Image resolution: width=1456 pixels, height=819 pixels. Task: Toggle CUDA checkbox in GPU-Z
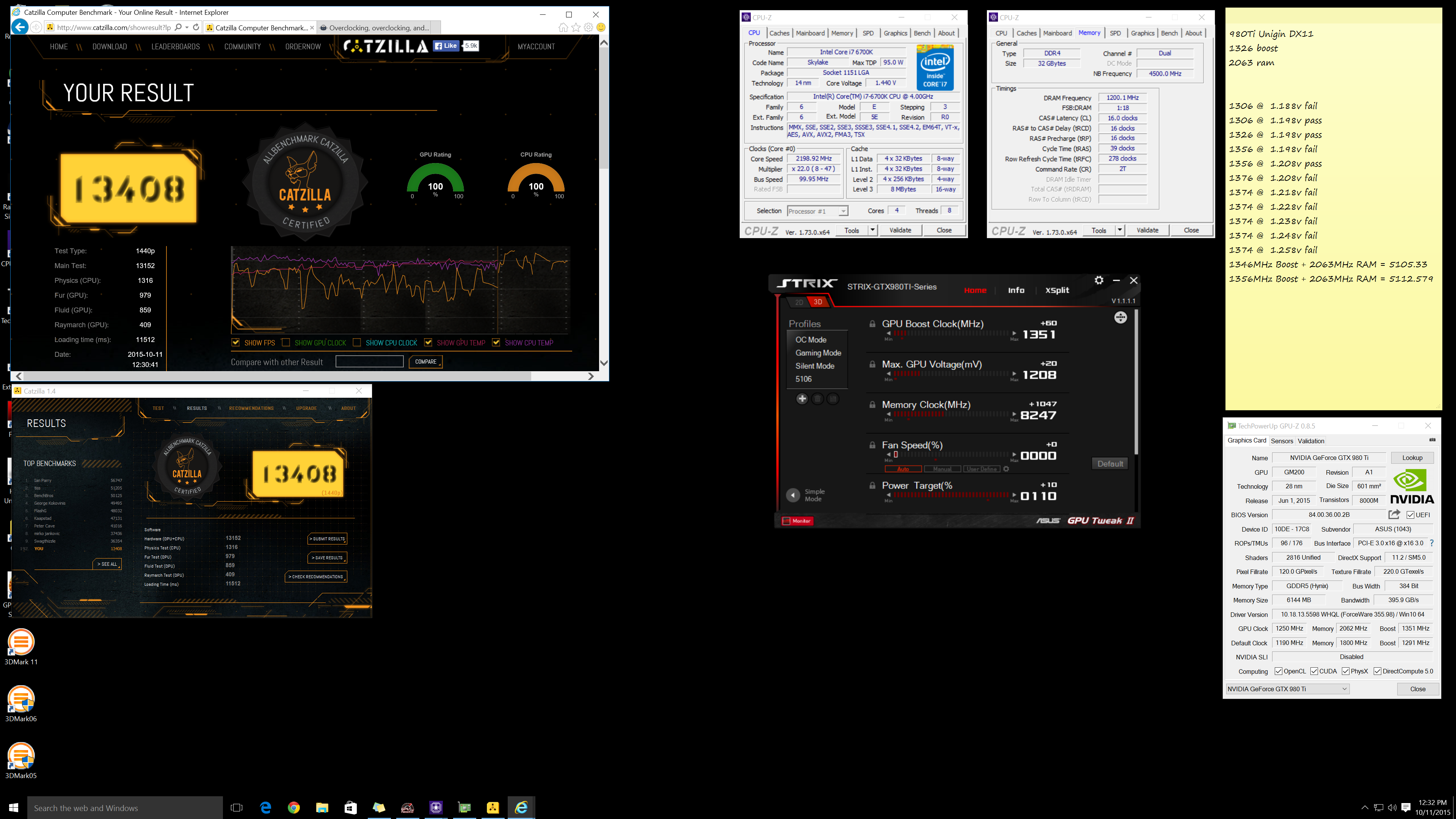[1314, 672]
